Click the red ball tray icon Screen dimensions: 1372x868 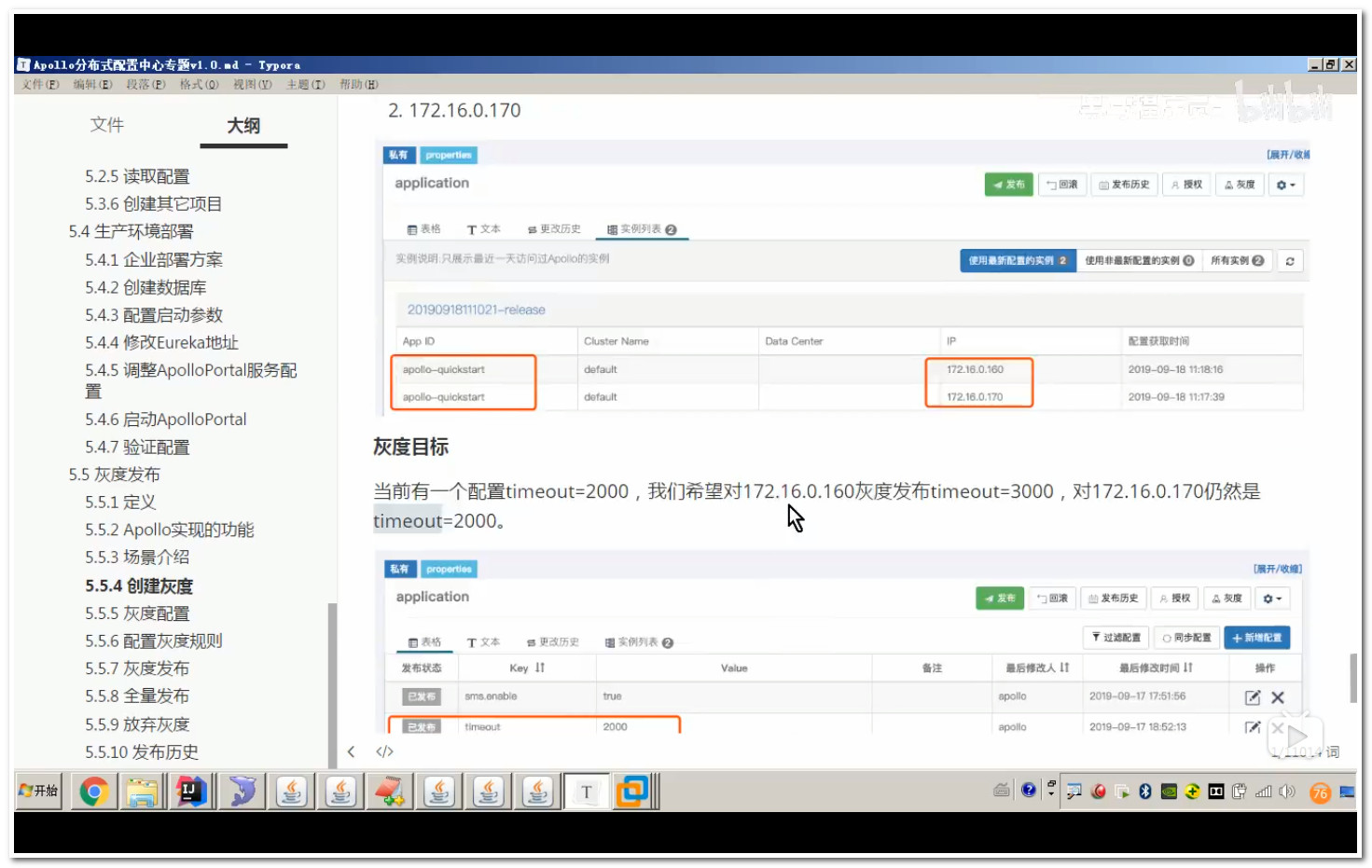coord(1099,792)
